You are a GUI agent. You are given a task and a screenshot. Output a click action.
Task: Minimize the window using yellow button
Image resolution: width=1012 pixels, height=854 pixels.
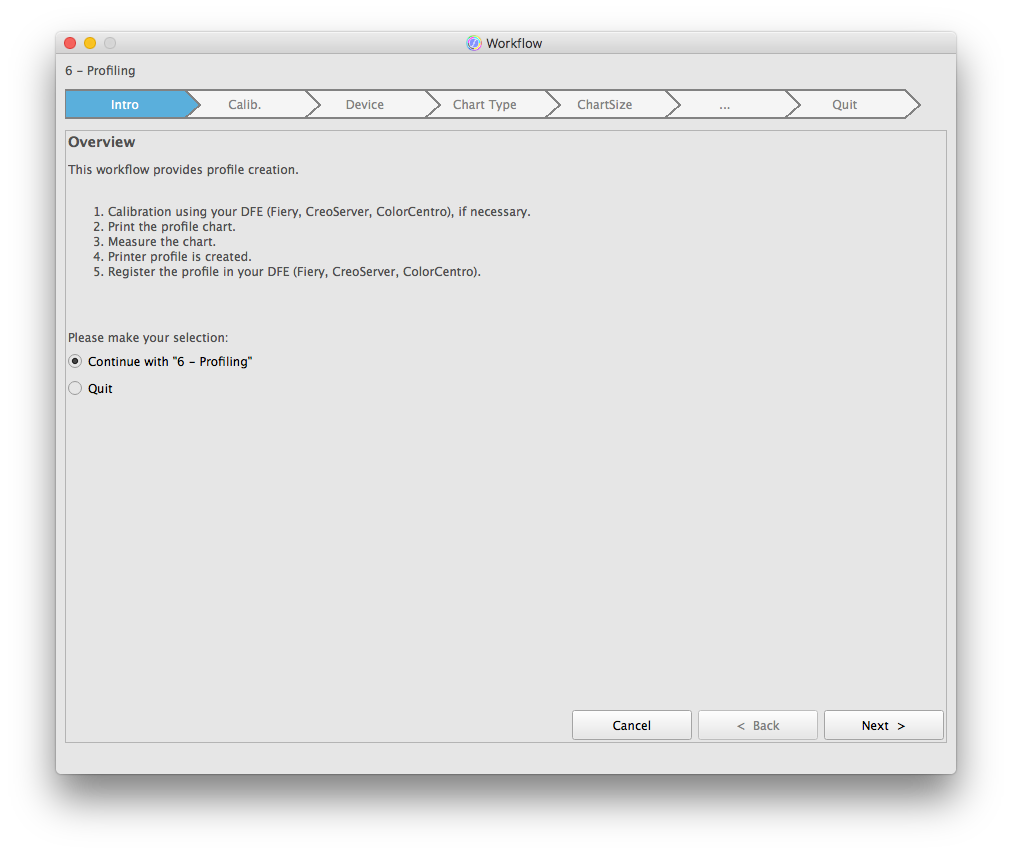point(90,43)
